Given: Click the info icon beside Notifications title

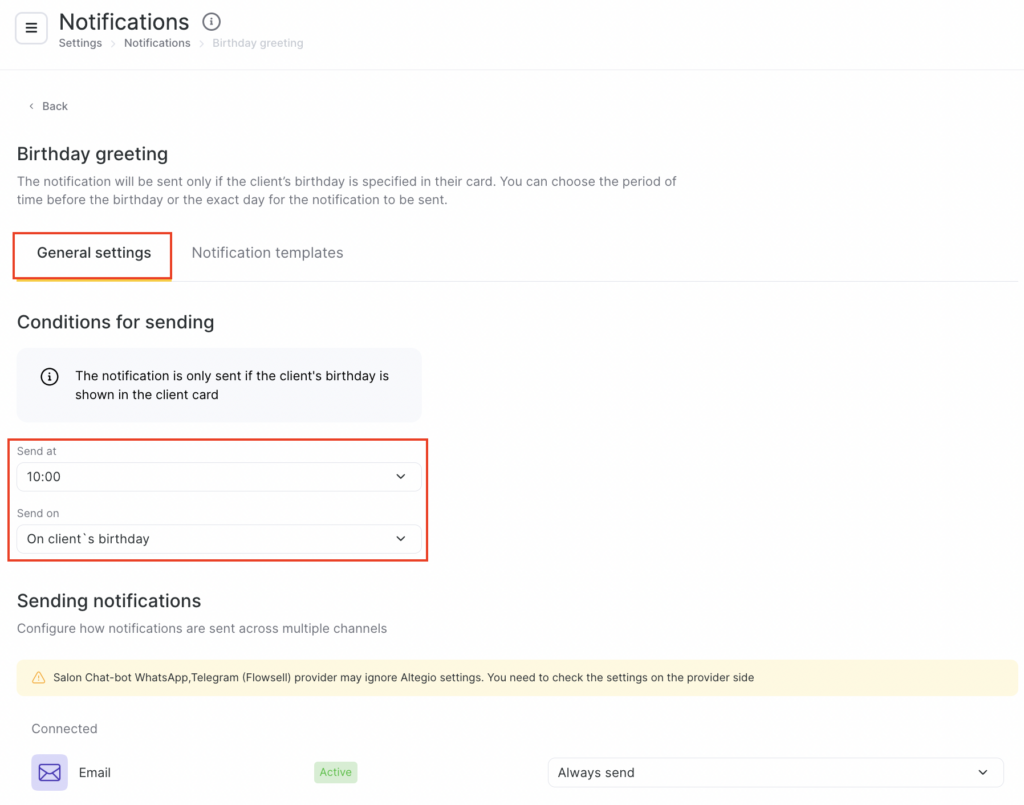Looking at the screenshot, I should pos(211,21).
